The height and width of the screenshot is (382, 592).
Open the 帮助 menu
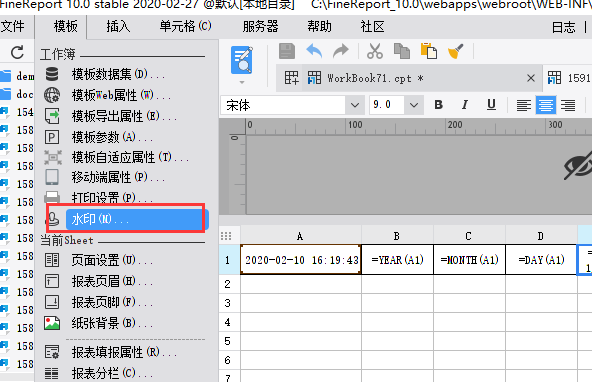pos(319,27)
